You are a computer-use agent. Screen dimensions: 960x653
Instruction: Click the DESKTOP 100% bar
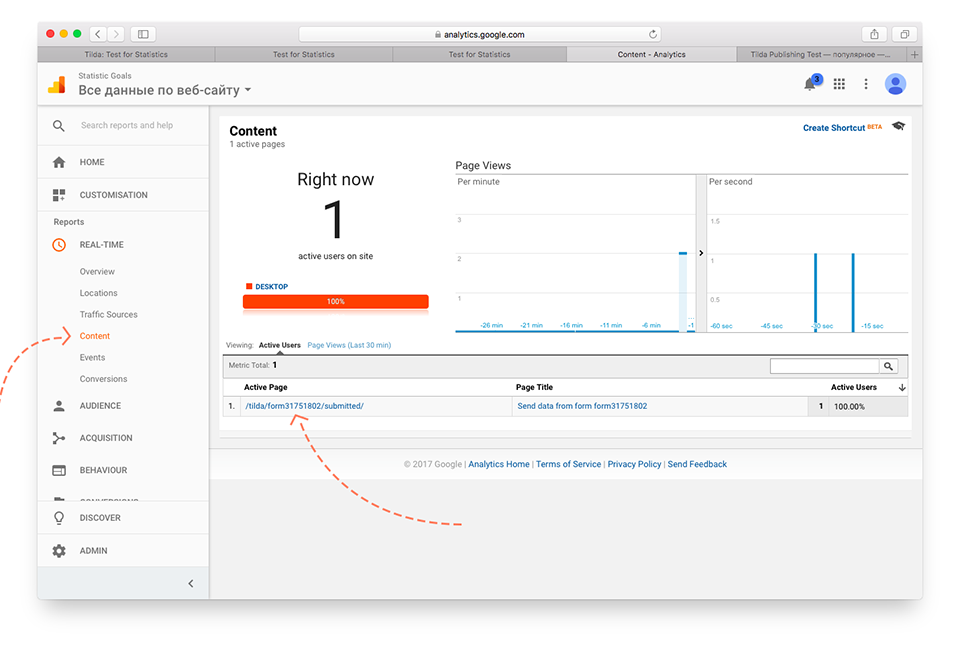click(335, 300)
